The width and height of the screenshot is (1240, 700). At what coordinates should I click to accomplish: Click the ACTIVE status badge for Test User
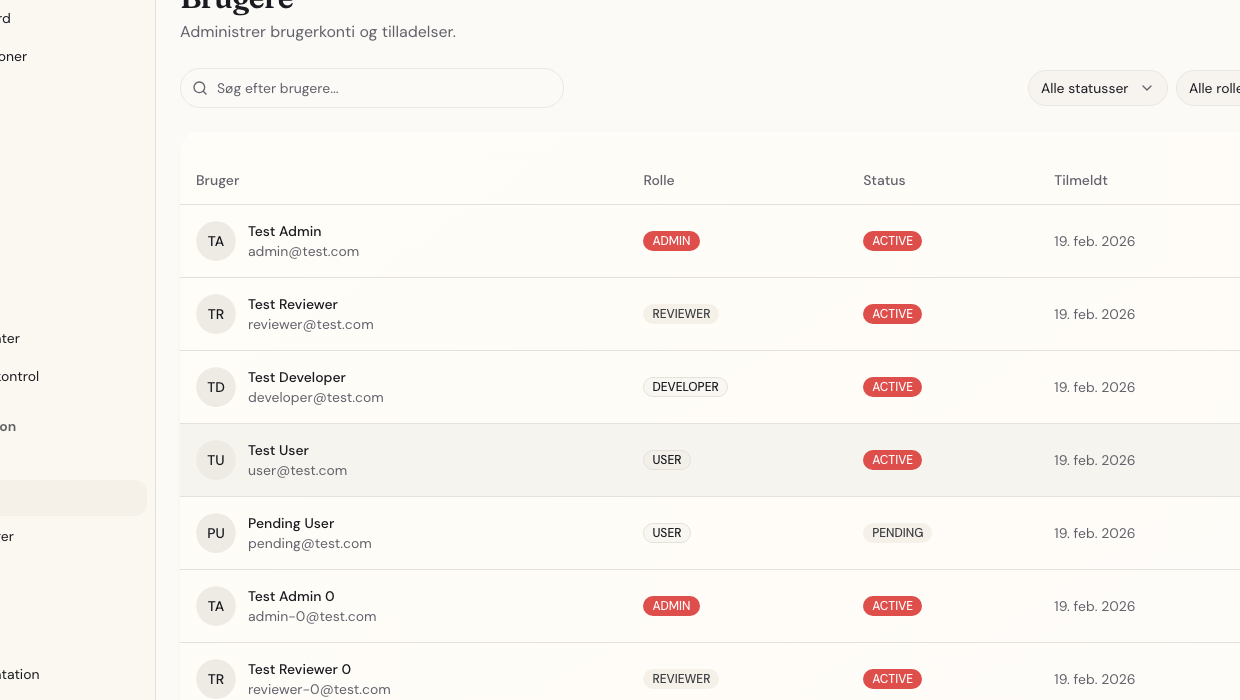click(892, 460)
